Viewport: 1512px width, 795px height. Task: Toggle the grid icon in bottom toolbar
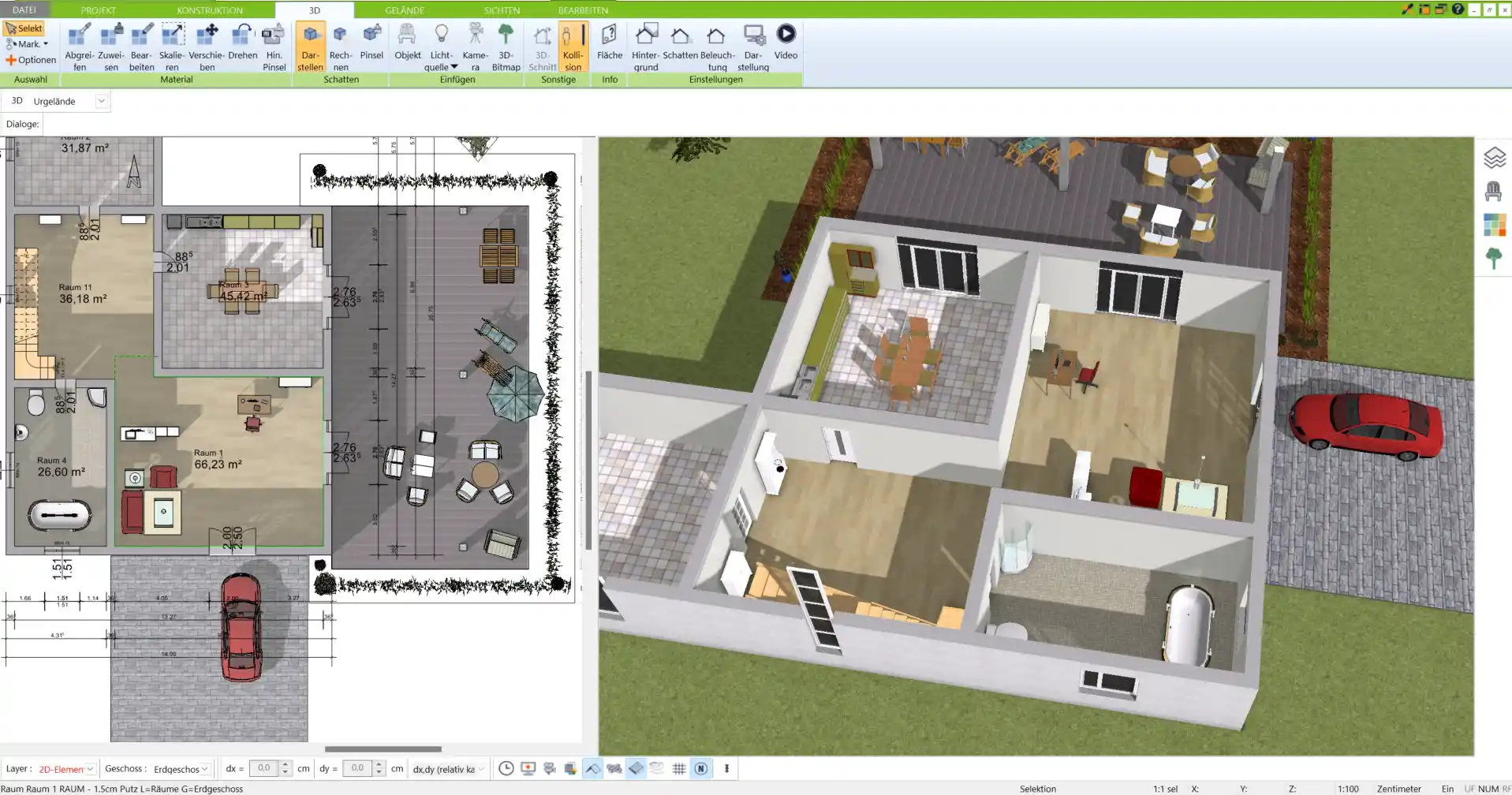(x=678, y=768)
